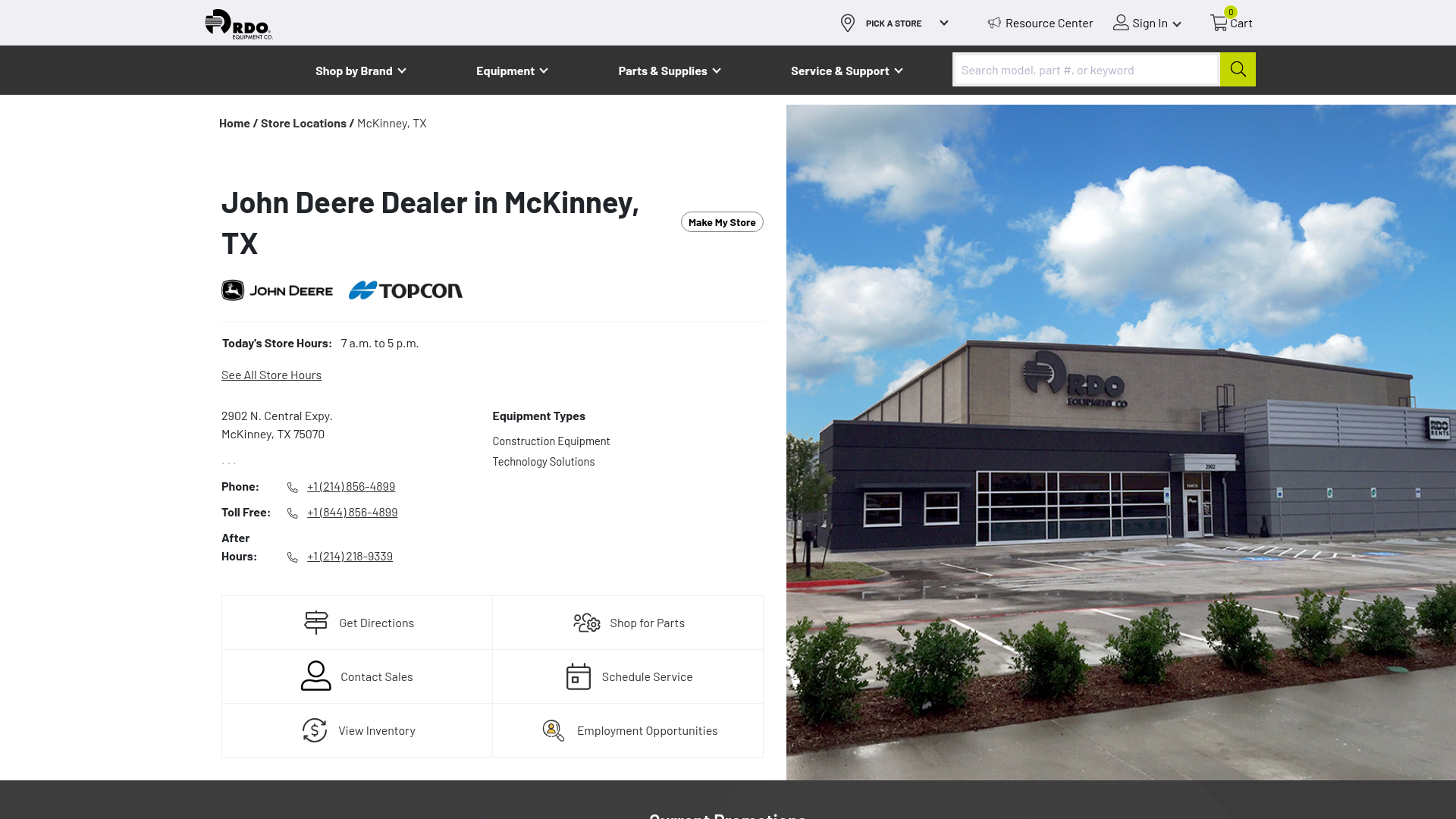
Task: Click the search magnifying glass icon
Action: (x=1238, y=69)
